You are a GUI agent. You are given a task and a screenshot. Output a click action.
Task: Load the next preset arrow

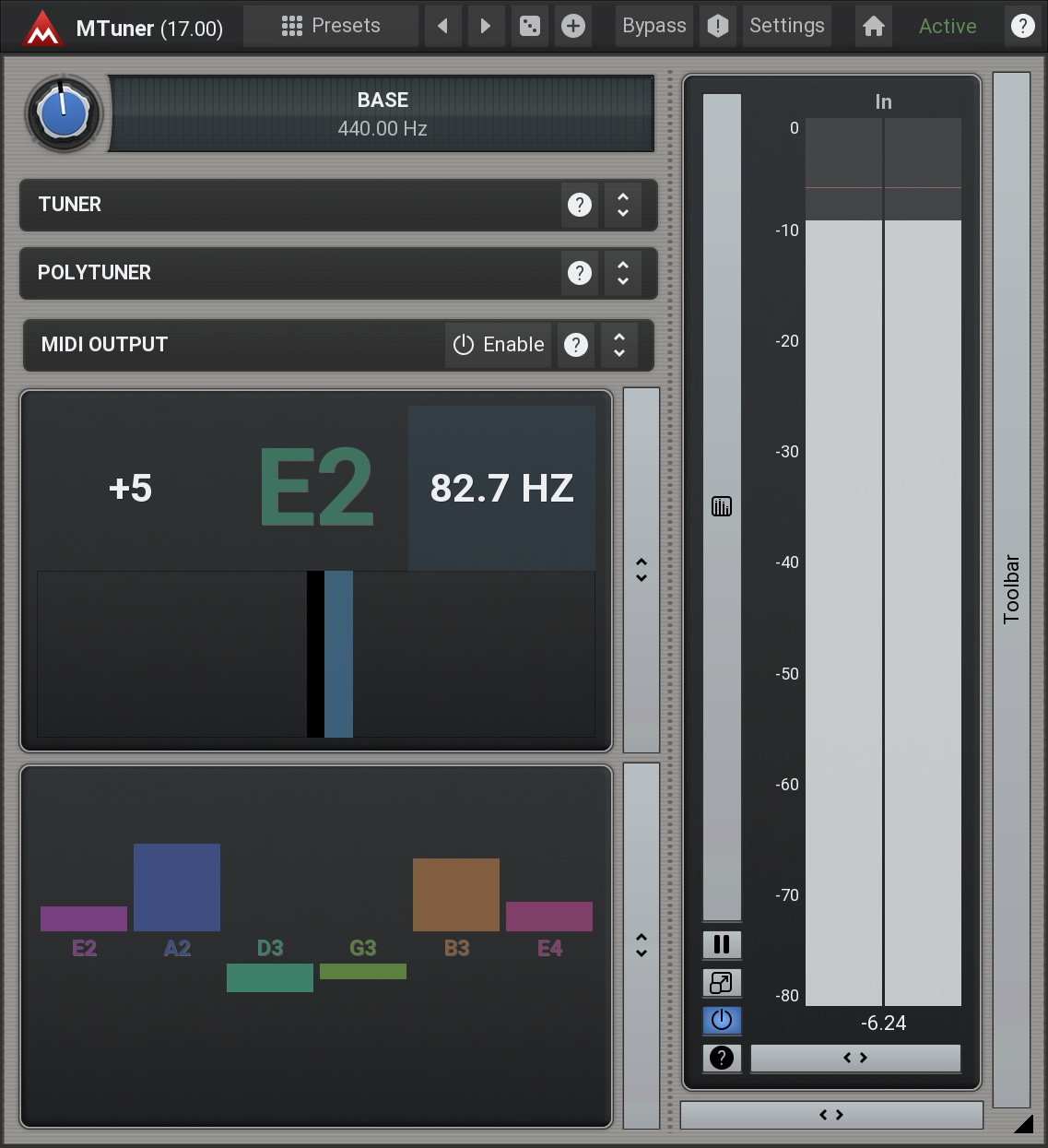486,26
